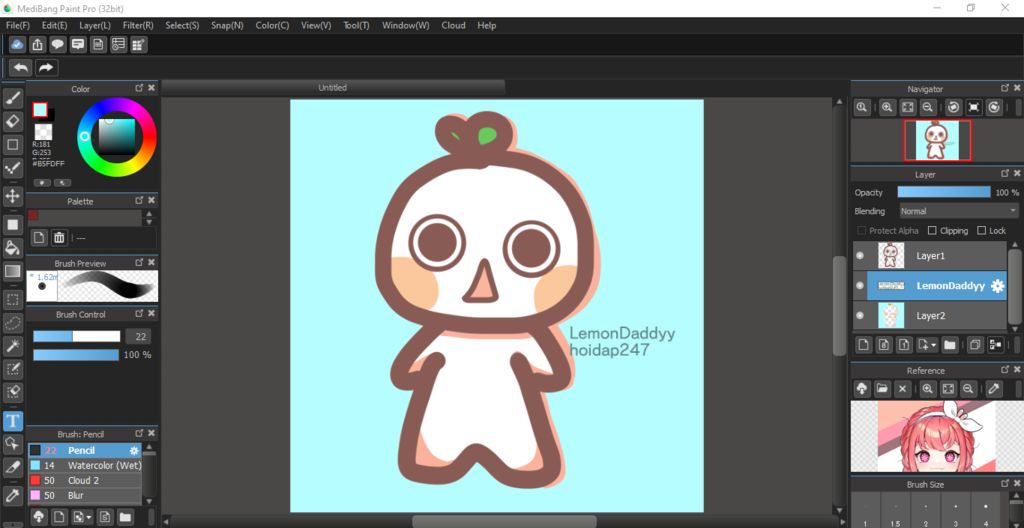Select the Gradient tool
Image resolution: width=1024 pixels, height=528 pixels.
[x=12, y=271]
